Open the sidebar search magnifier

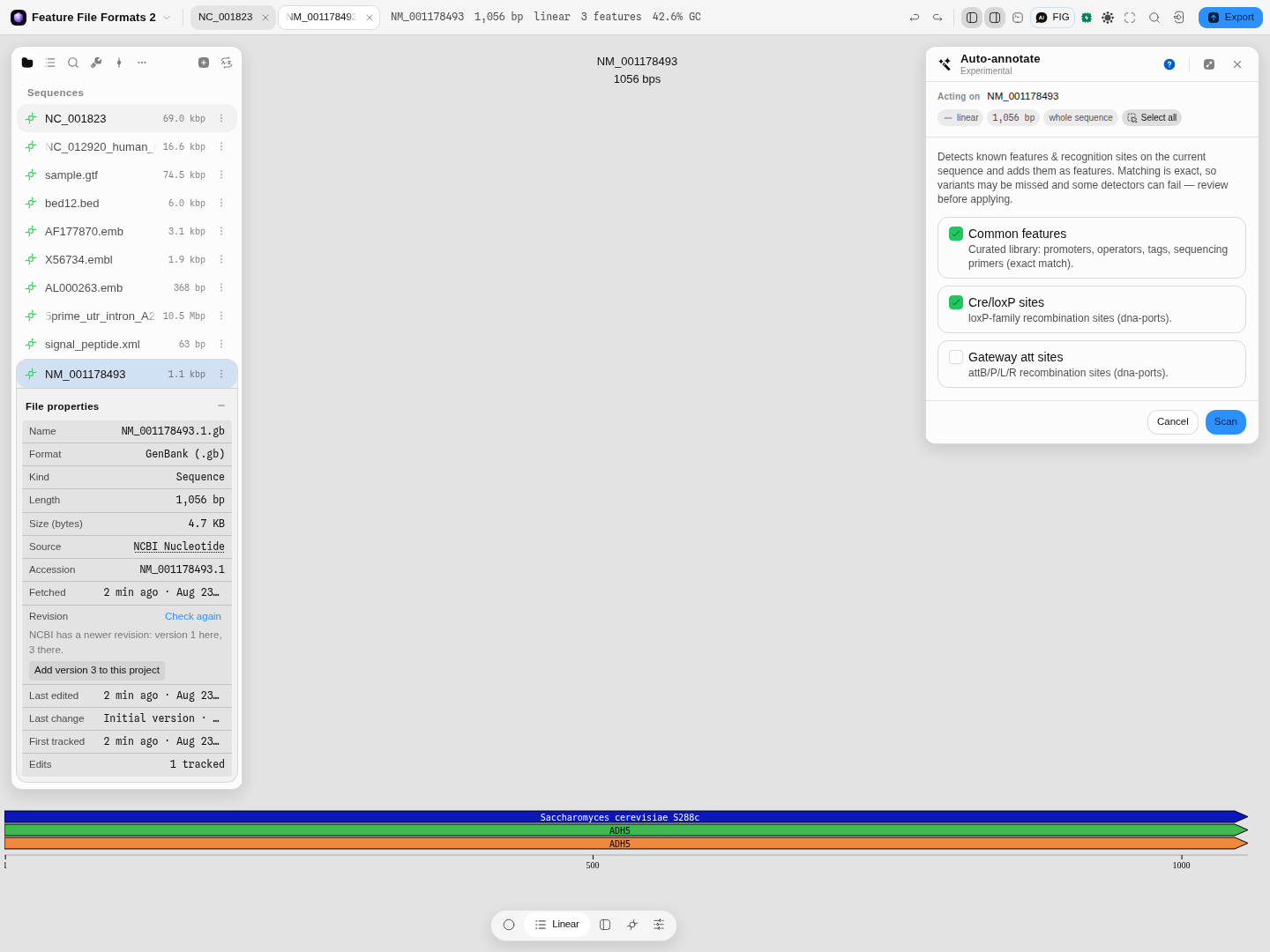73,63
